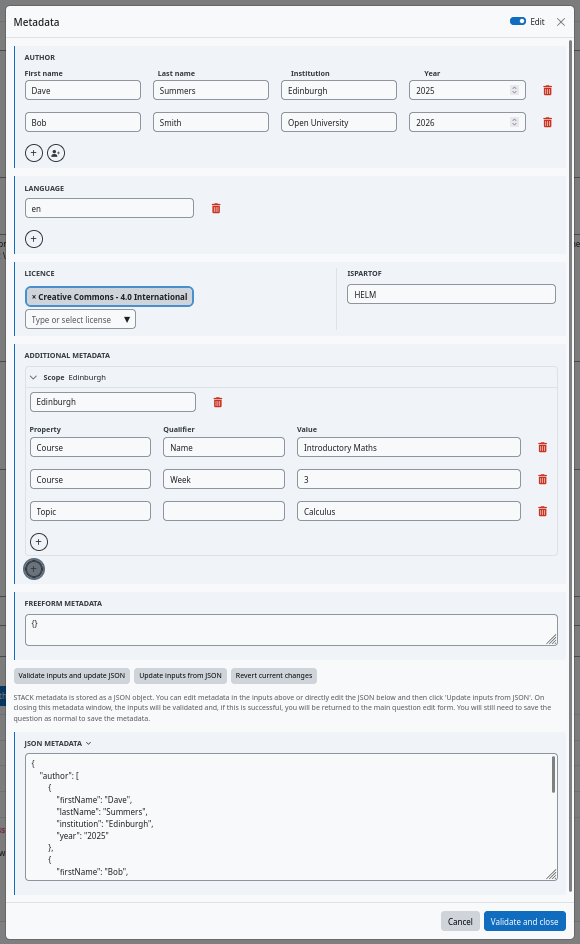Delete author Bob Smith row
Screen dimensions: 580x944
[547, 122]
